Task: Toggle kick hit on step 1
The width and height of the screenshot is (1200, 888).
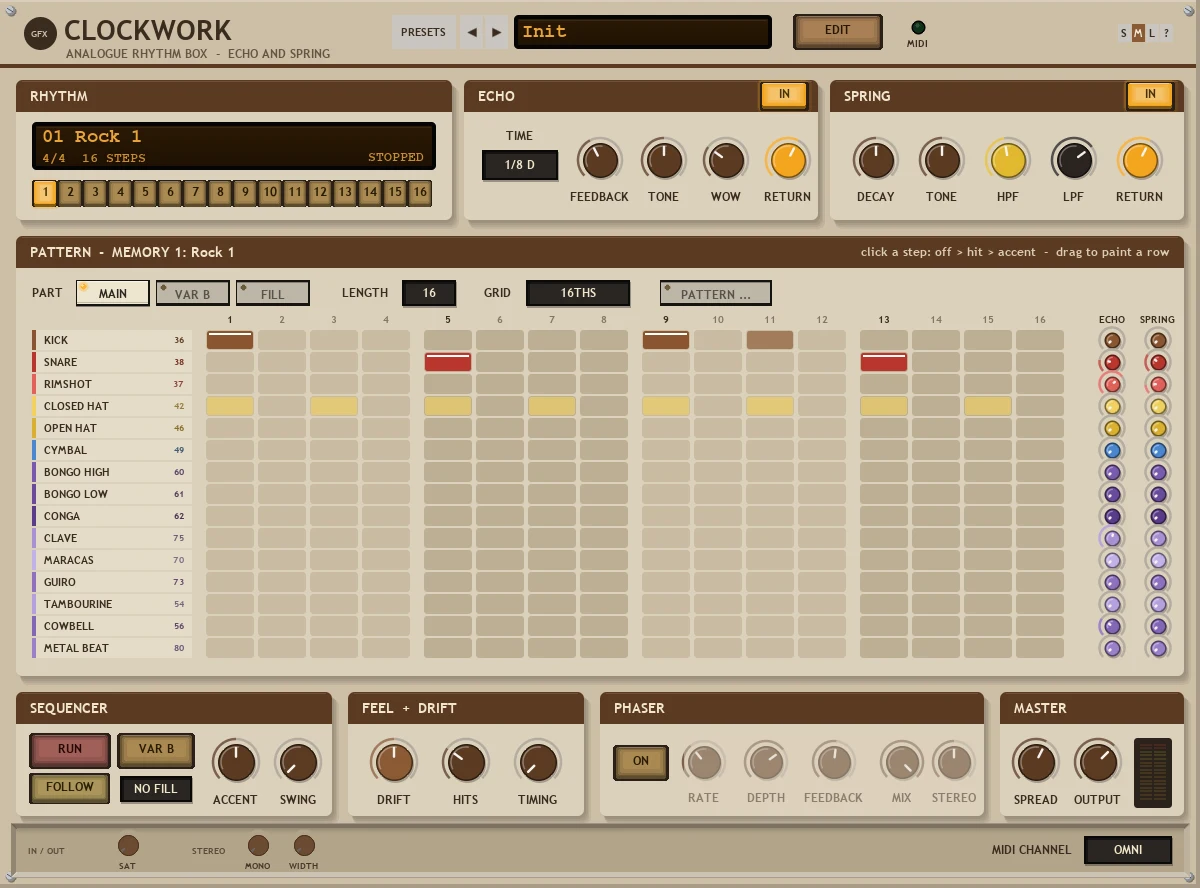Action: click(230, 340)
